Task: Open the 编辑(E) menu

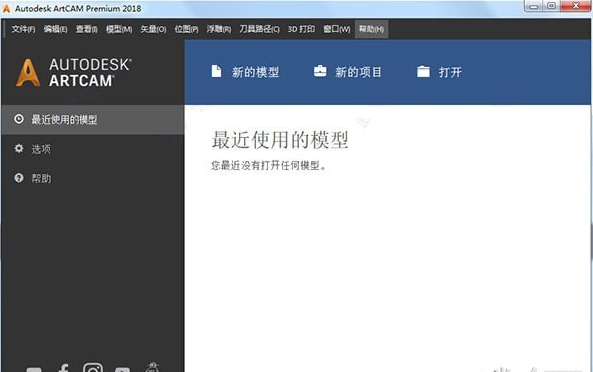Action: pos(55,29)
